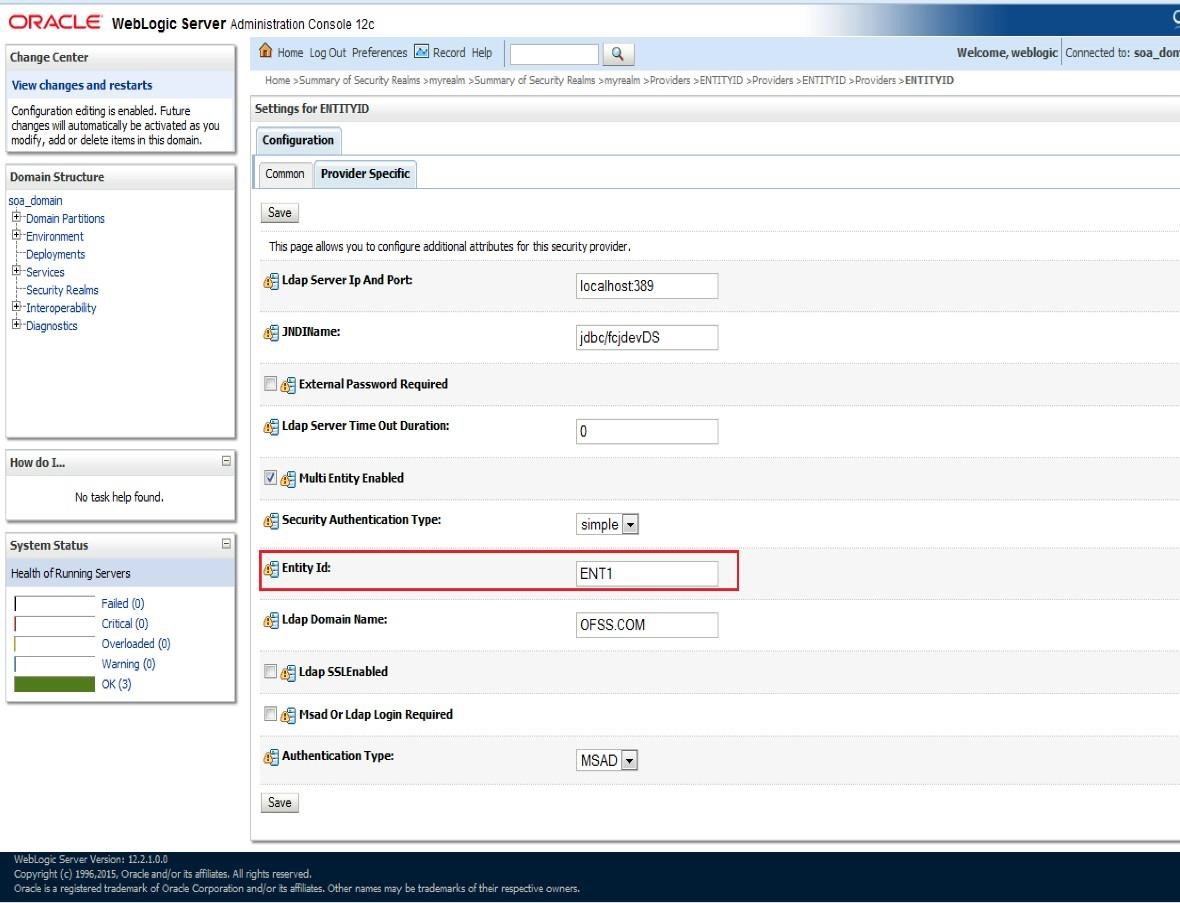Uncheck Multi Entity Enabled checkbox
This screenshot has height=903, width=1180.
[x=270, y=478]
